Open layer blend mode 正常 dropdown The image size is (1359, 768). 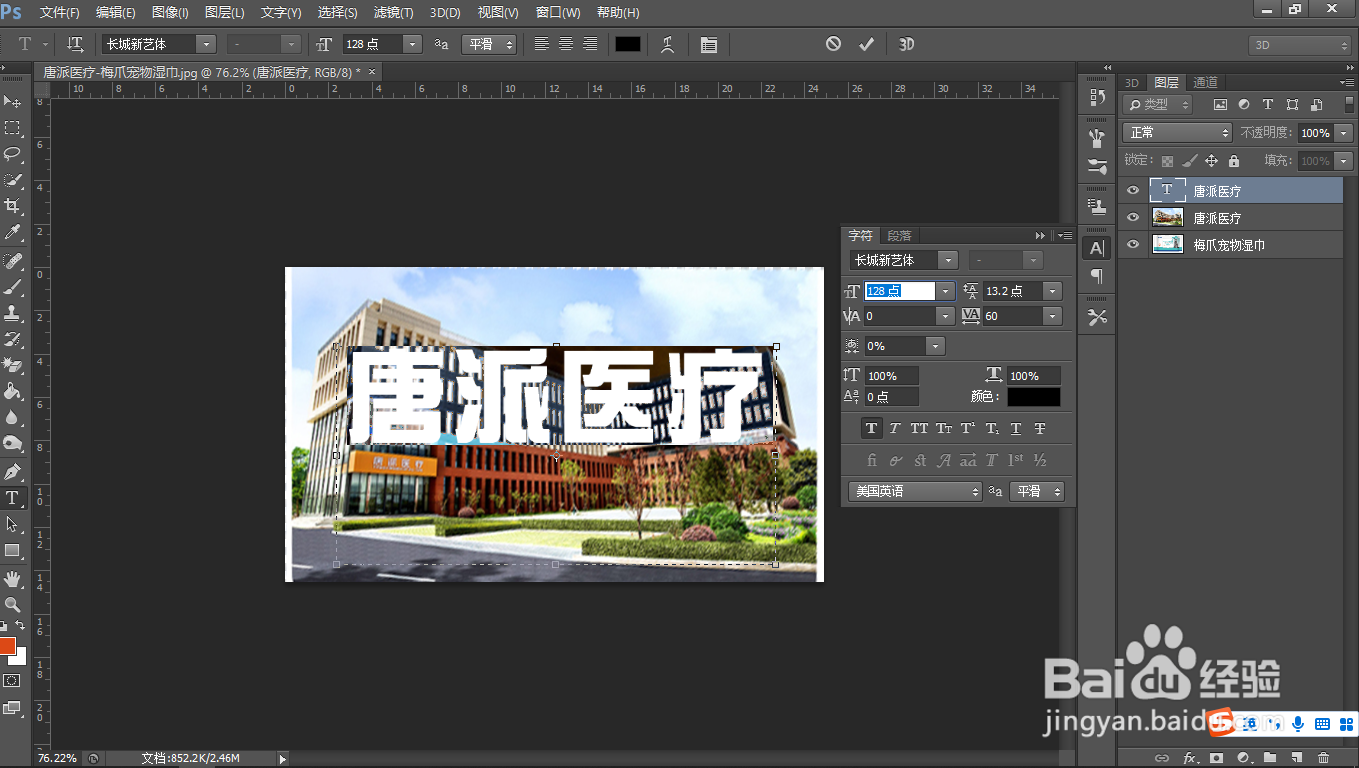point(1177,133)
